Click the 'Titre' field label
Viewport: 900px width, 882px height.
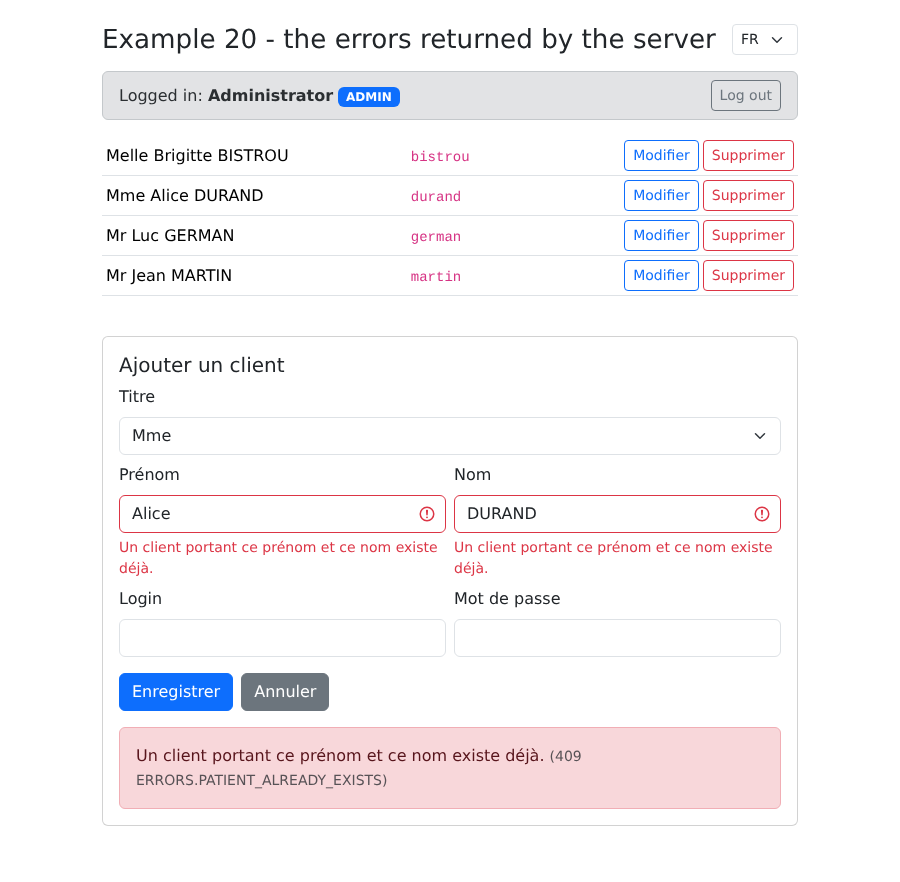coord(137,397)
